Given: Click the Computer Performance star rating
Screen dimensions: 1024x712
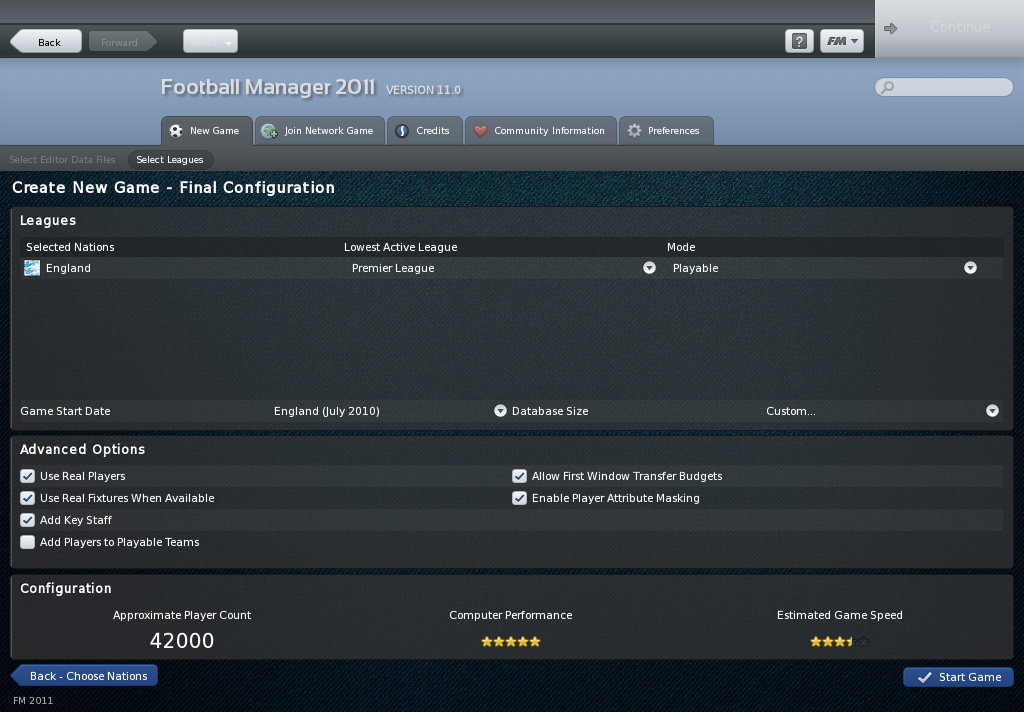Looking at the screenshot, I should tap(511, 641).
